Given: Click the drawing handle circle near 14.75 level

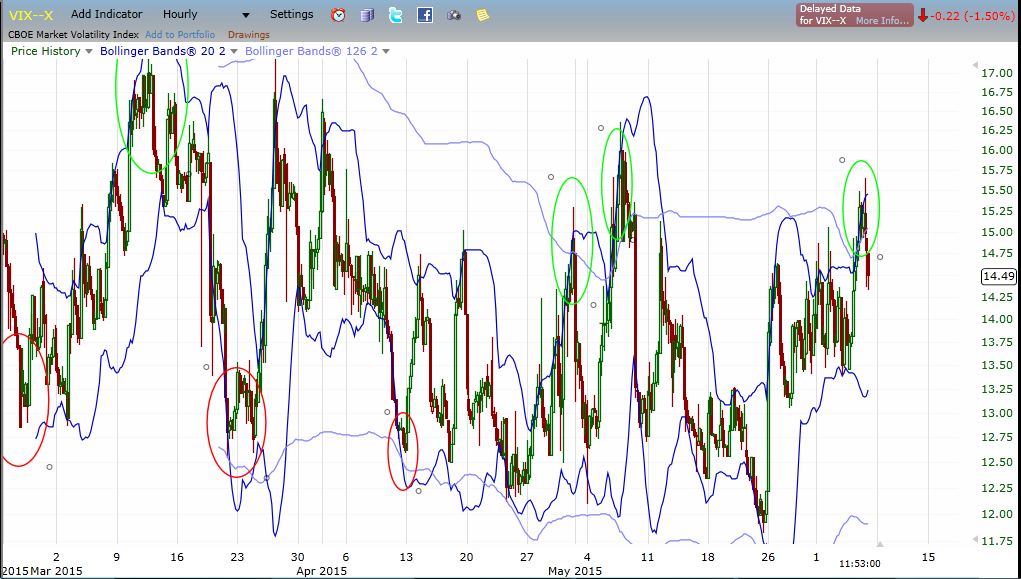Looking at the screenshot, I should tap(880, 257).
